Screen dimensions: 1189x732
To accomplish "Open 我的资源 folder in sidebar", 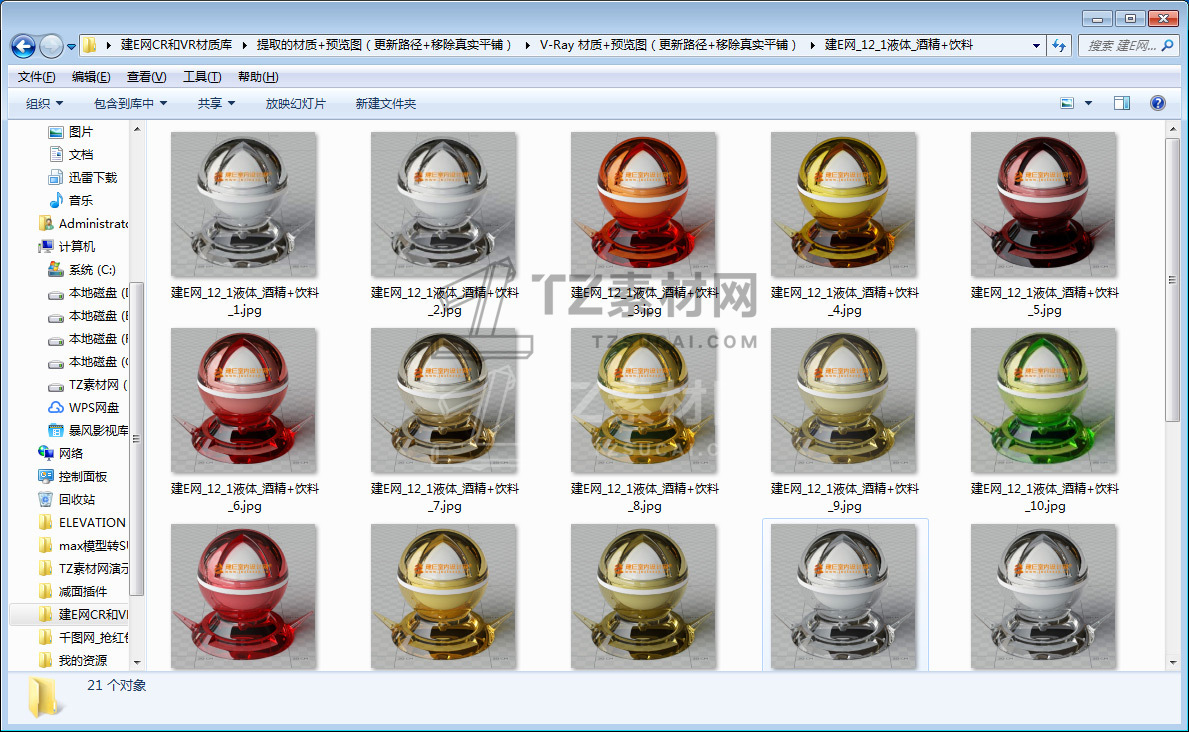I will tap(73, 660).
